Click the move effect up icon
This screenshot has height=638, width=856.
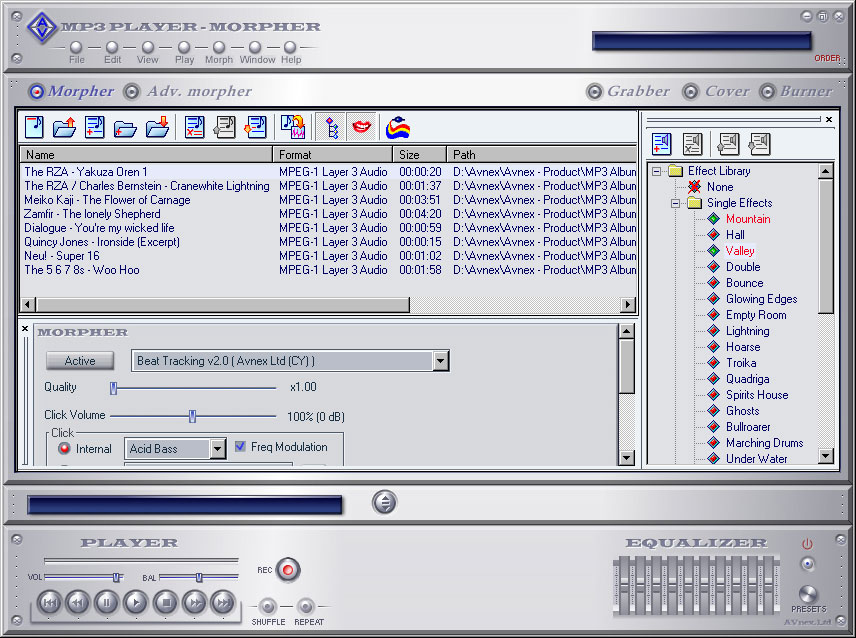pos(728,144)
